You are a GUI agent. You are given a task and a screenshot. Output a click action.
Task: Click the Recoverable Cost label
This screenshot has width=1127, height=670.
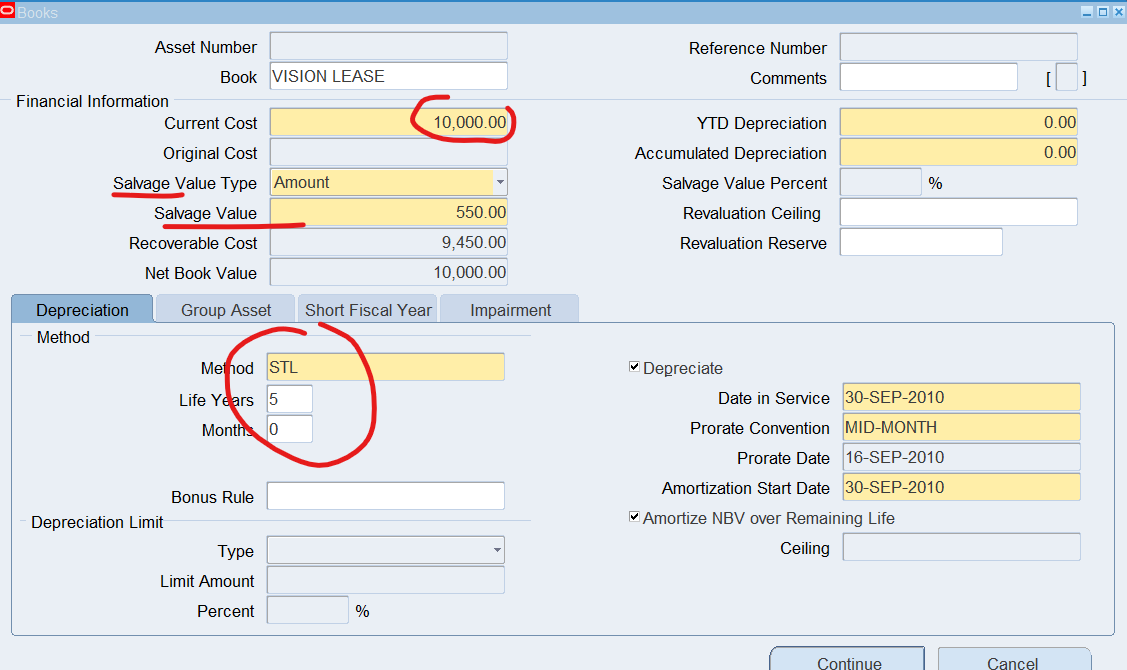[193, 244]
